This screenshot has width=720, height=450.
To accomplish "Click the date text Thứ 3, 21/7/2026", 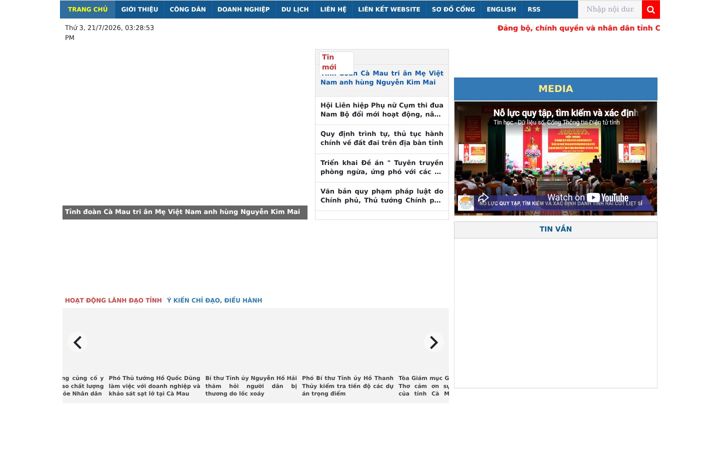I will pyautogui.click(x=109, y=33).
